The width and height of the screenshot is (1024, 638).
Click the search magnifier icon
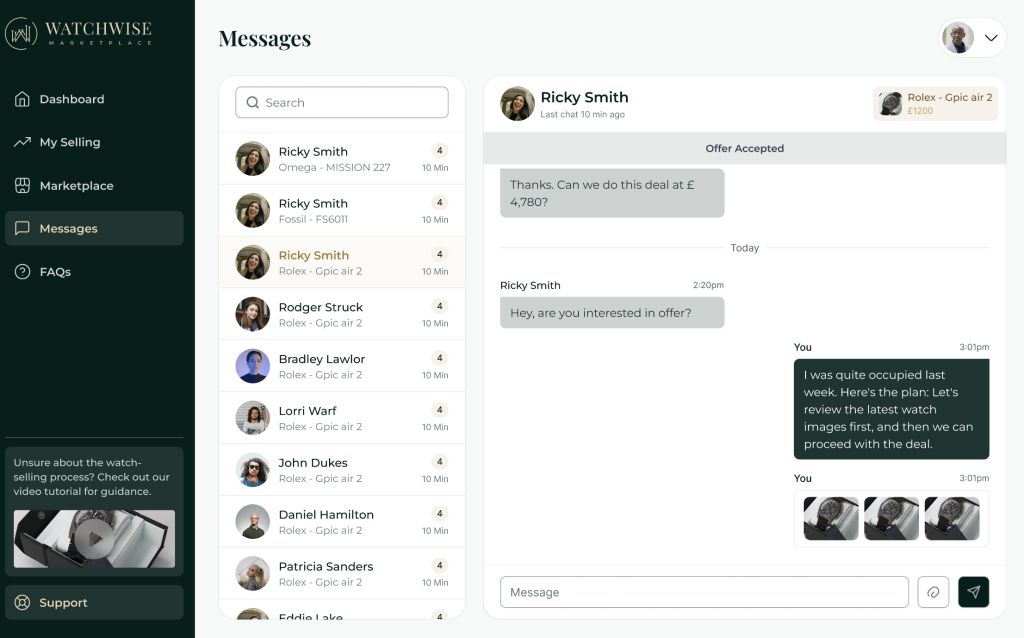click(253, 103)
